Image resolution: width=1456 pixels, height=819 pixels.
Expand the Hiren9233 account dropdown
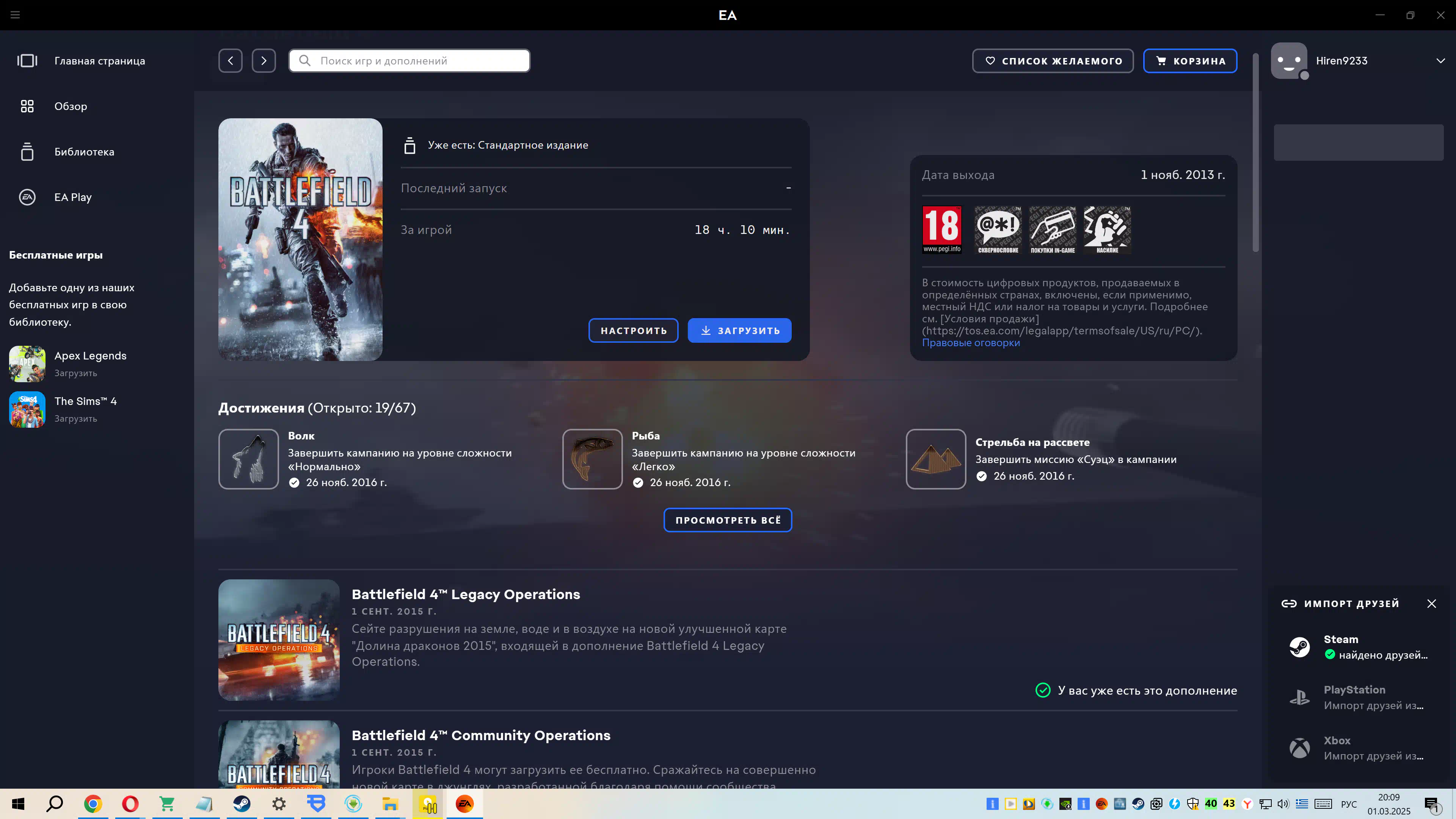1440,61
